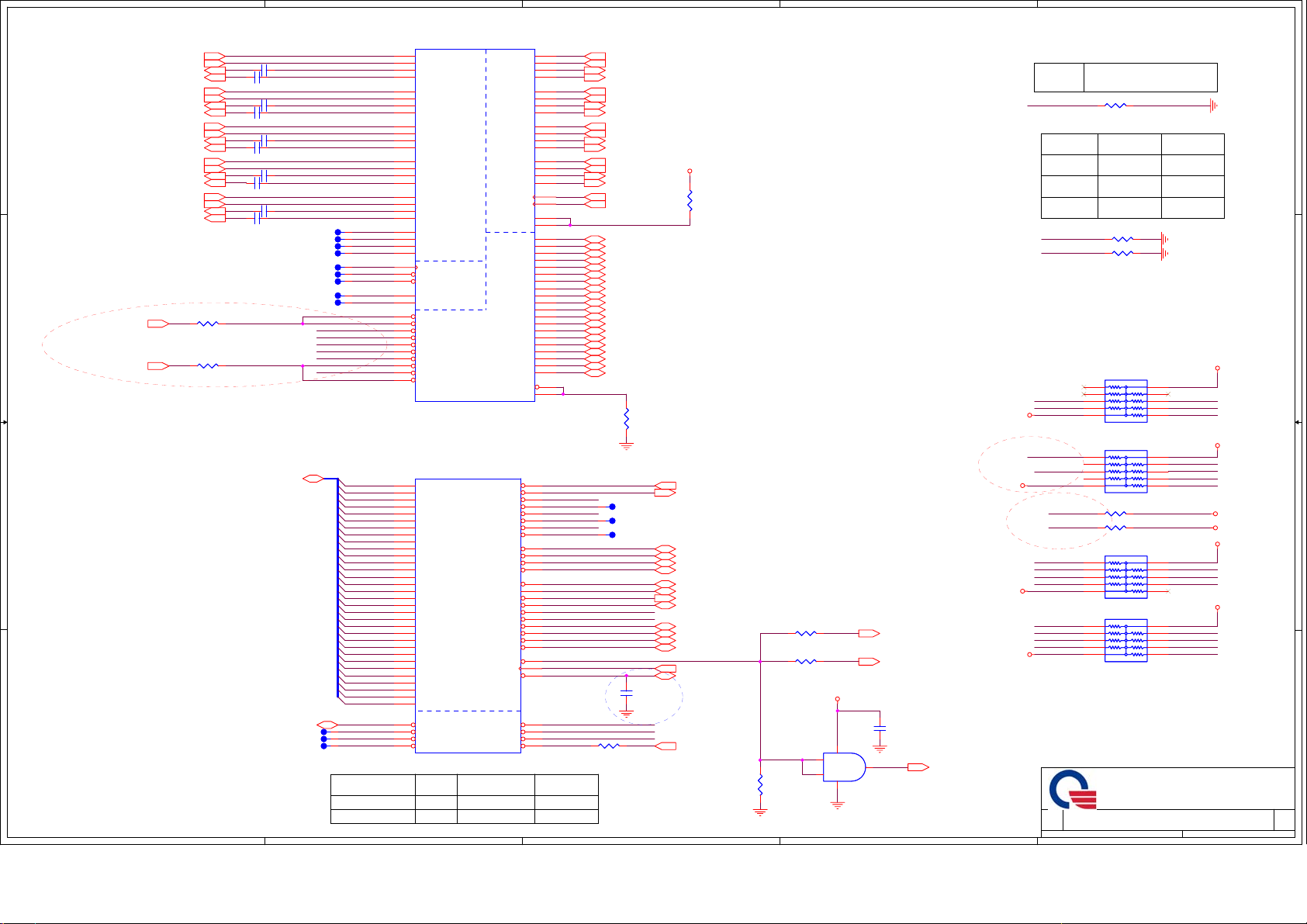Select the decoupling capacitor above the AND gate
Viewport: 1307px width, 924px height.
point(880,728)
